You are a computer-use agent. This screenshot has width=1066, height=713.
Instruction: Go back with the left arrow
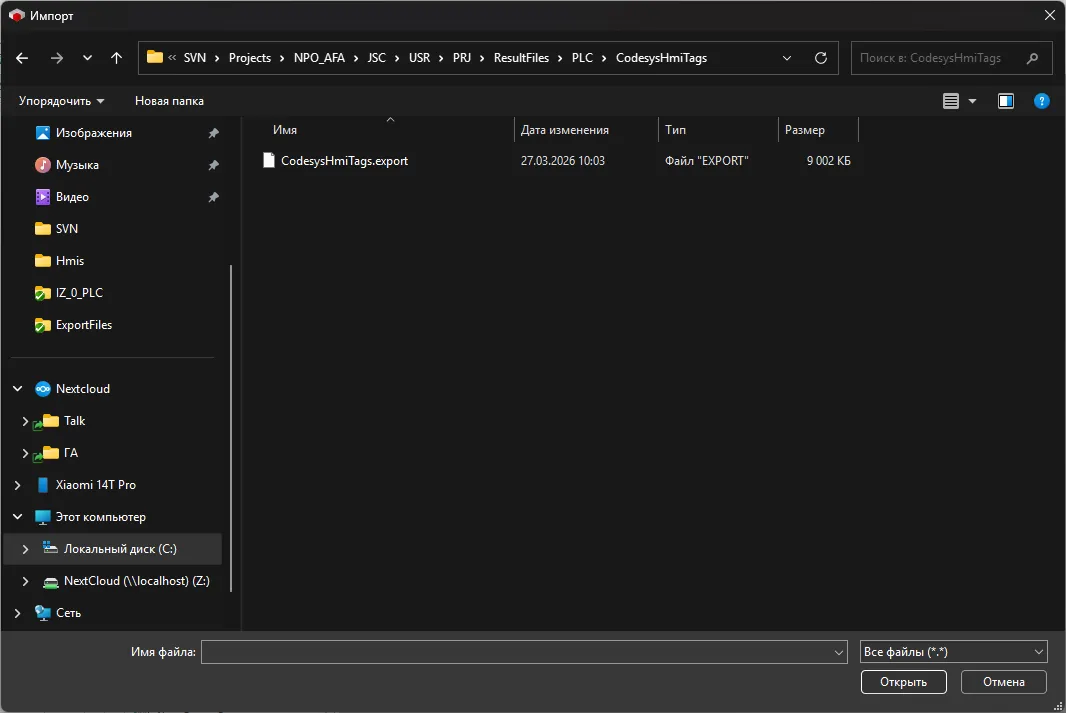tap(22, 58)
